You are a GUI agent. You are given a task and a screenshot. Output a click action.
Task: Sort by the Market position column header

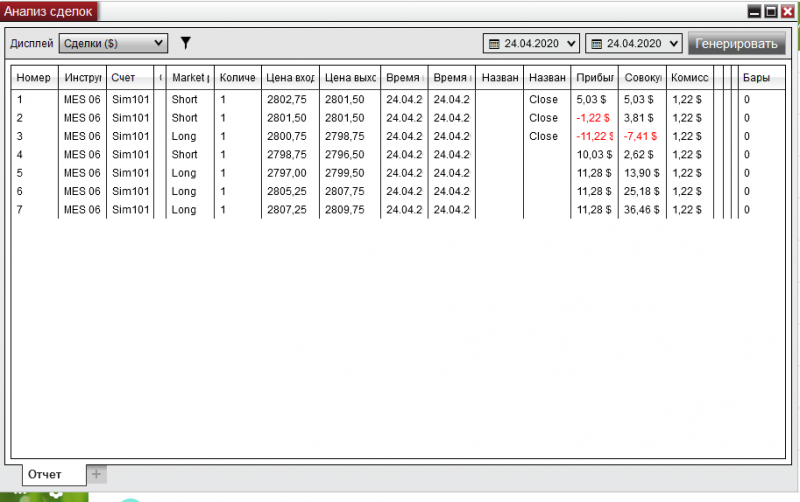[190, 78]
